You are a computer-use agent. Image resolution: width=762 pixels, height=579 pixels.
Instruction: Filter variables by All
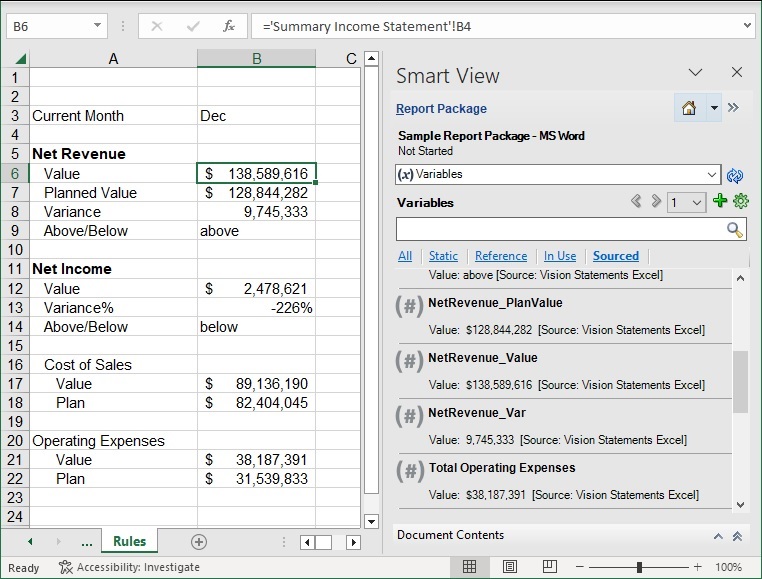click(x=405, y=256)
